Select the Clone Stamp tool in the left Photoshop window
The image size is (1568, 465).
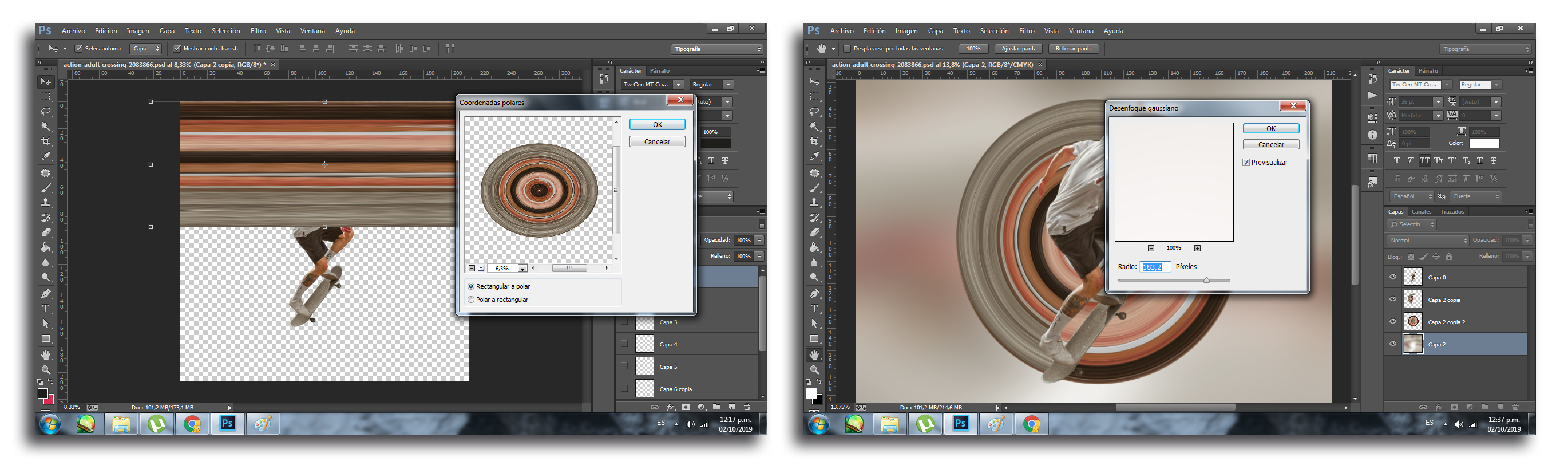point(46,203)
